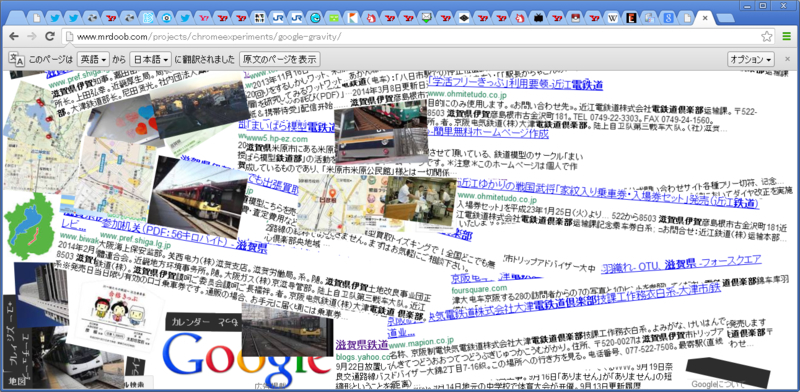Click the 原文のページを表示 button
The image size is (800, 392).
point(280,59)
